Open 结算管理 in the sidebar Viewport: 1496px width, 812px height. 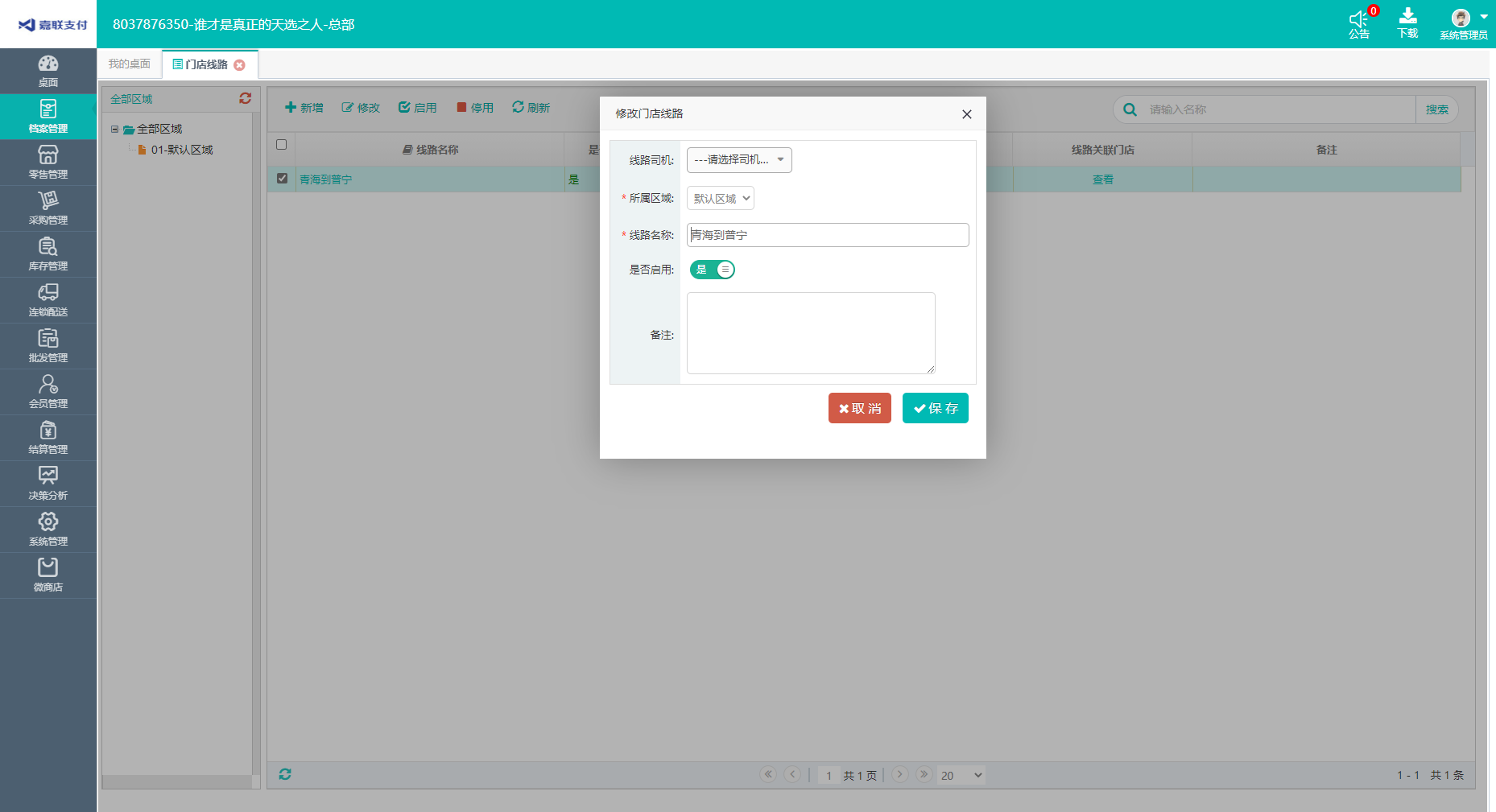click(48, 438)
